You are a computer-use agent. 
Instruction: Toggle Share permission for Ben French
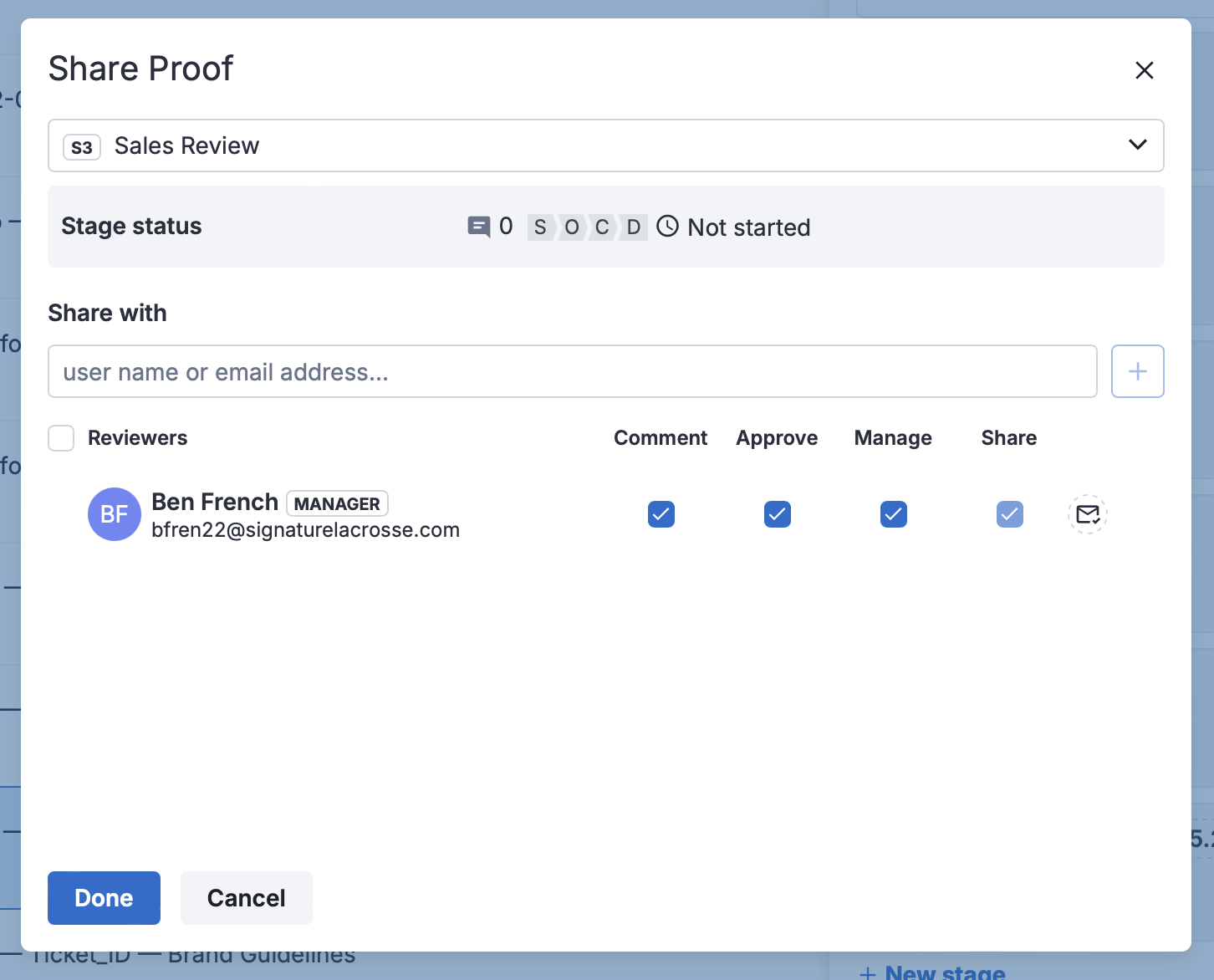point(1009,514)
